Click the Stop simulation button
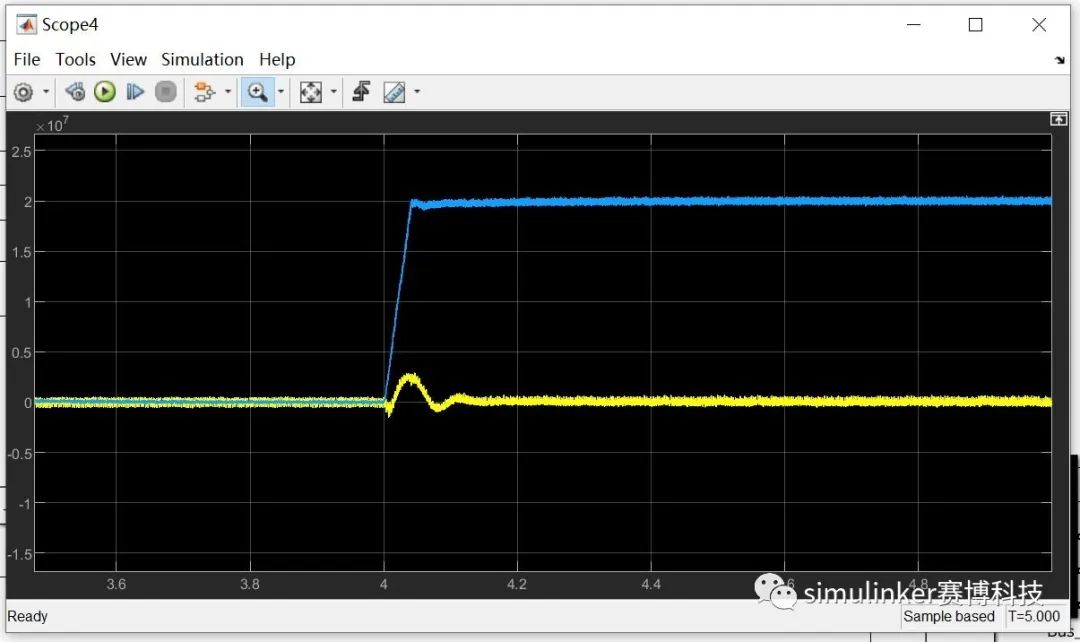Screen dimensions: 1080x642 (x=165, y=92)
